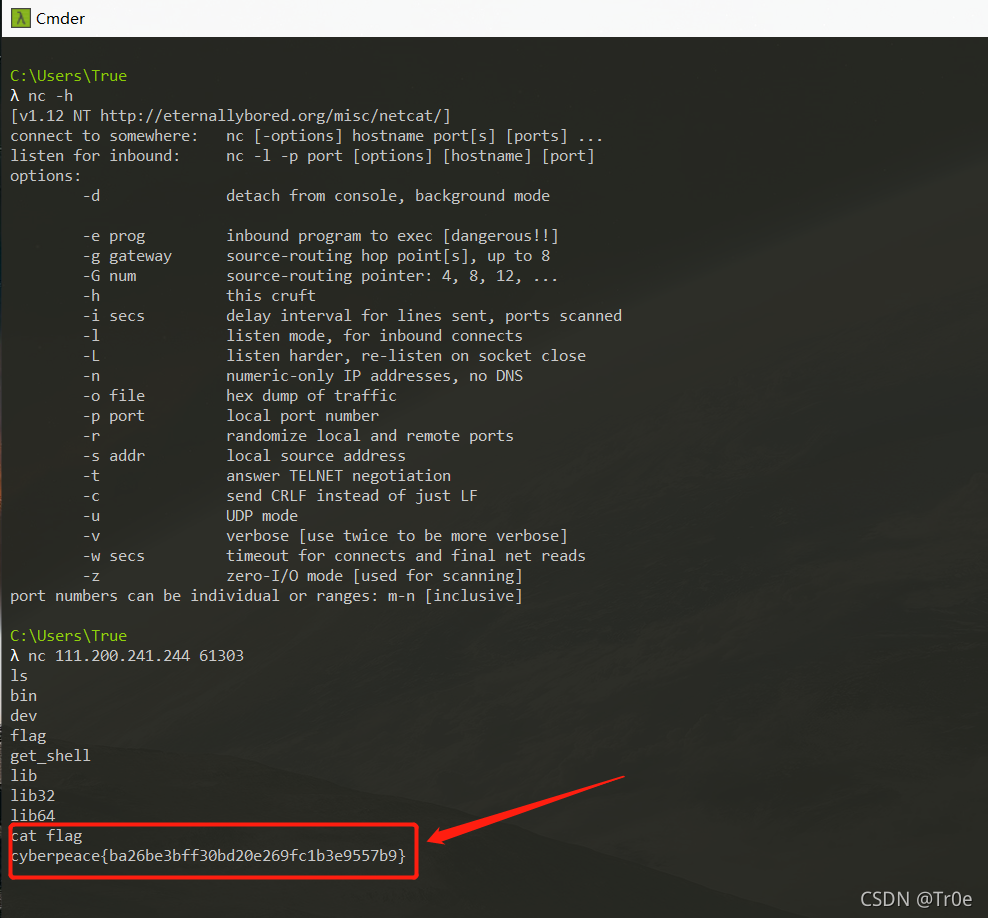Click the '-c send CRLF' option line
The image size is (988, 918).
(280, 496)
